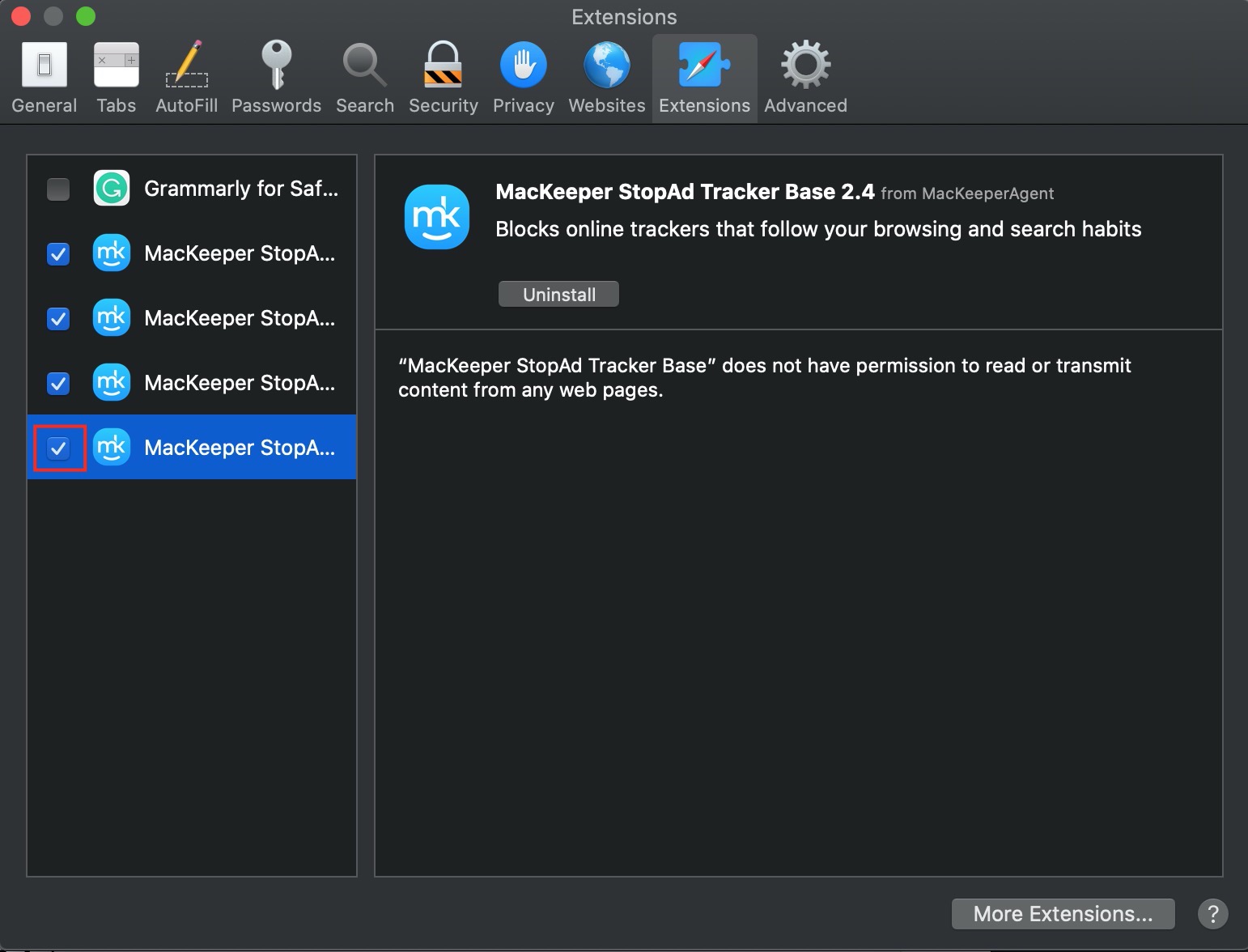1248x952 pixels.
Task: Select the Grammarly for Saf... list row
Action: coord(192,189)
